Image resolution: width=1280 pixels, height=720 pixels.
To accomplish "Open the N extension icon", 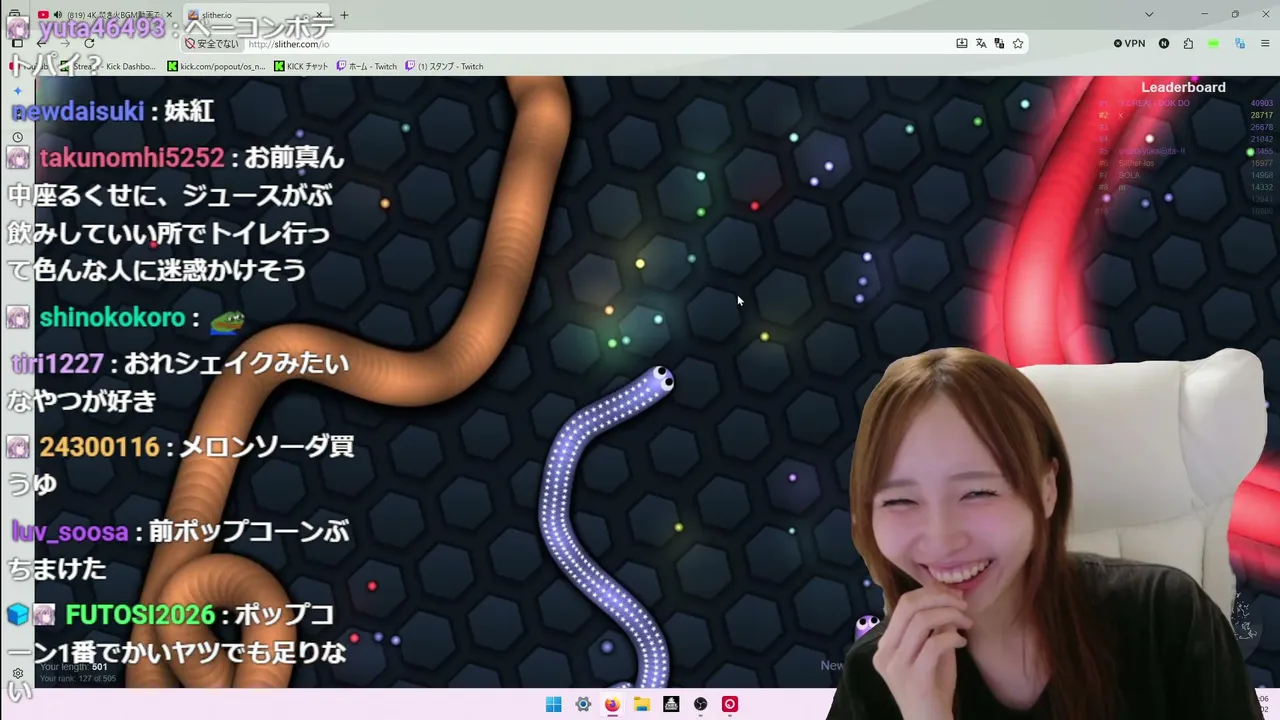I will click(x=1164, y=44).
